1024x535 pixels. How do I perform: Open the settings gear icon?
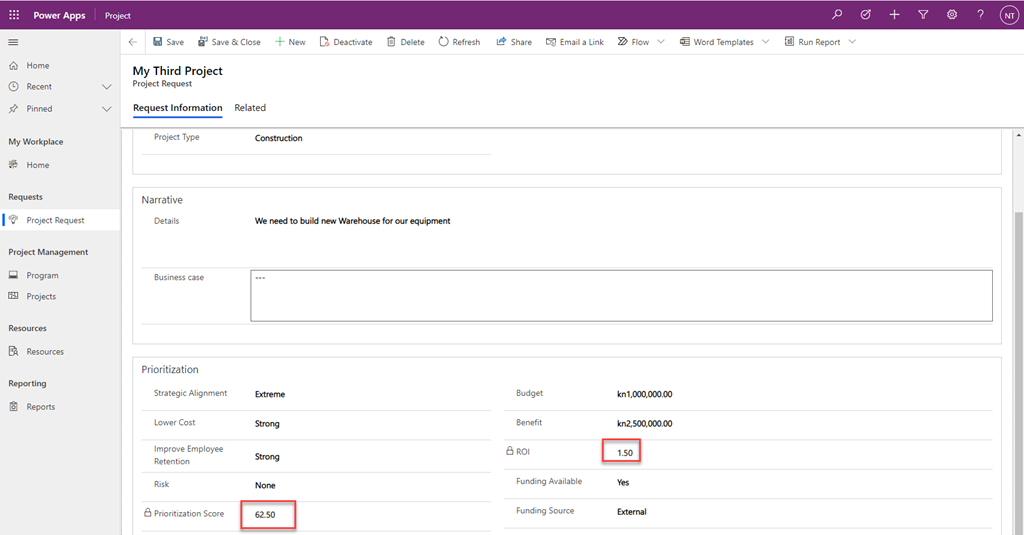(x=952, y=15)
